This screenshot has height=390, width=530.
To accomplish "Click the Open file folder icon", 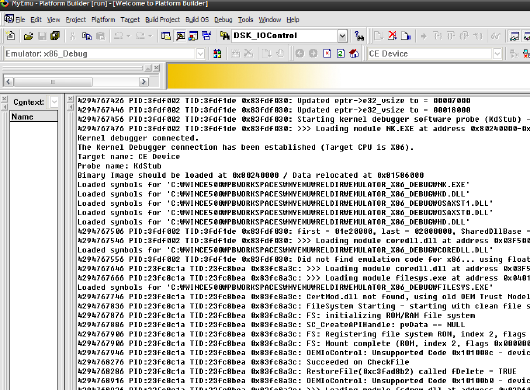I will [x=28, y=36].
